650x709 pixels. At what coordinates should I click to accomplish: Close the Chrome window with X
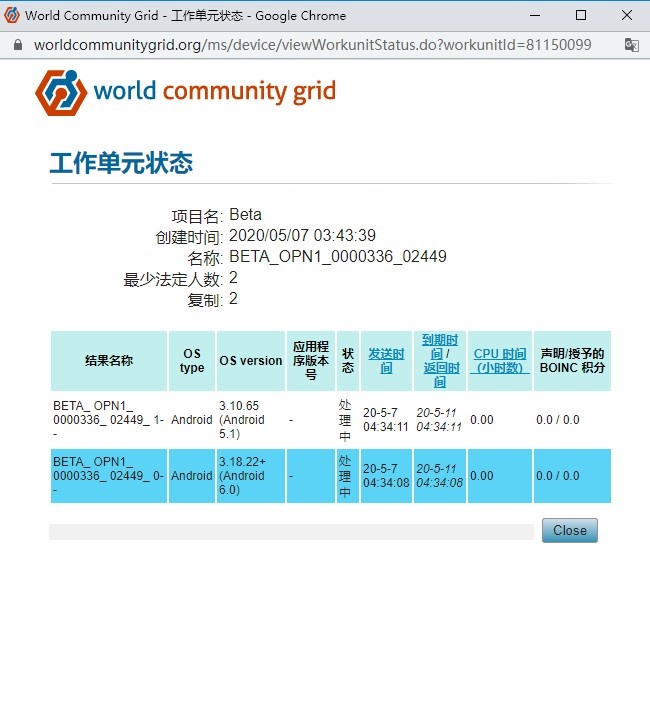pyautogui.click(x=627, y=15)
